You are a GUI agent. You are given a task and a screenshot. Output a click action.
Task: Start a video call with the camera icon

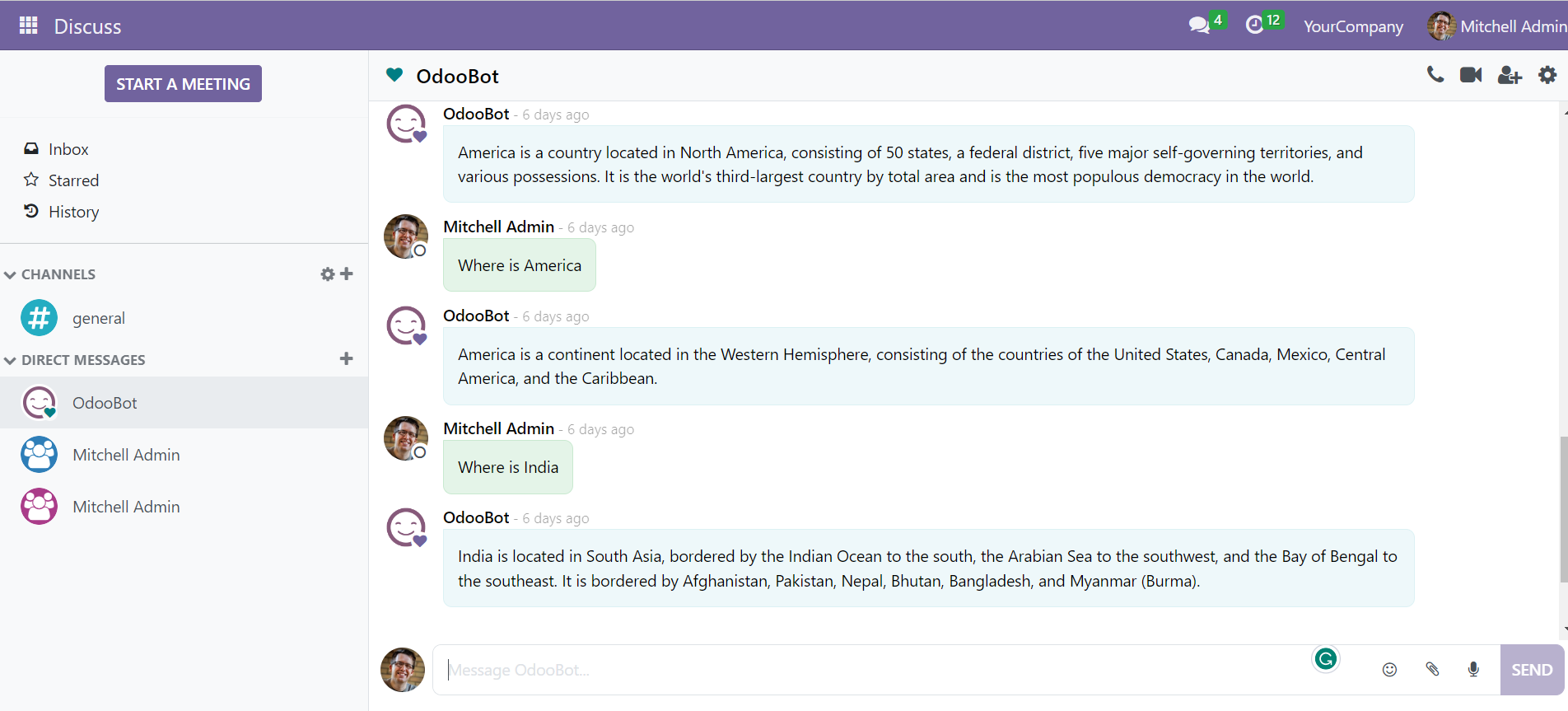tap(1471, 75)
